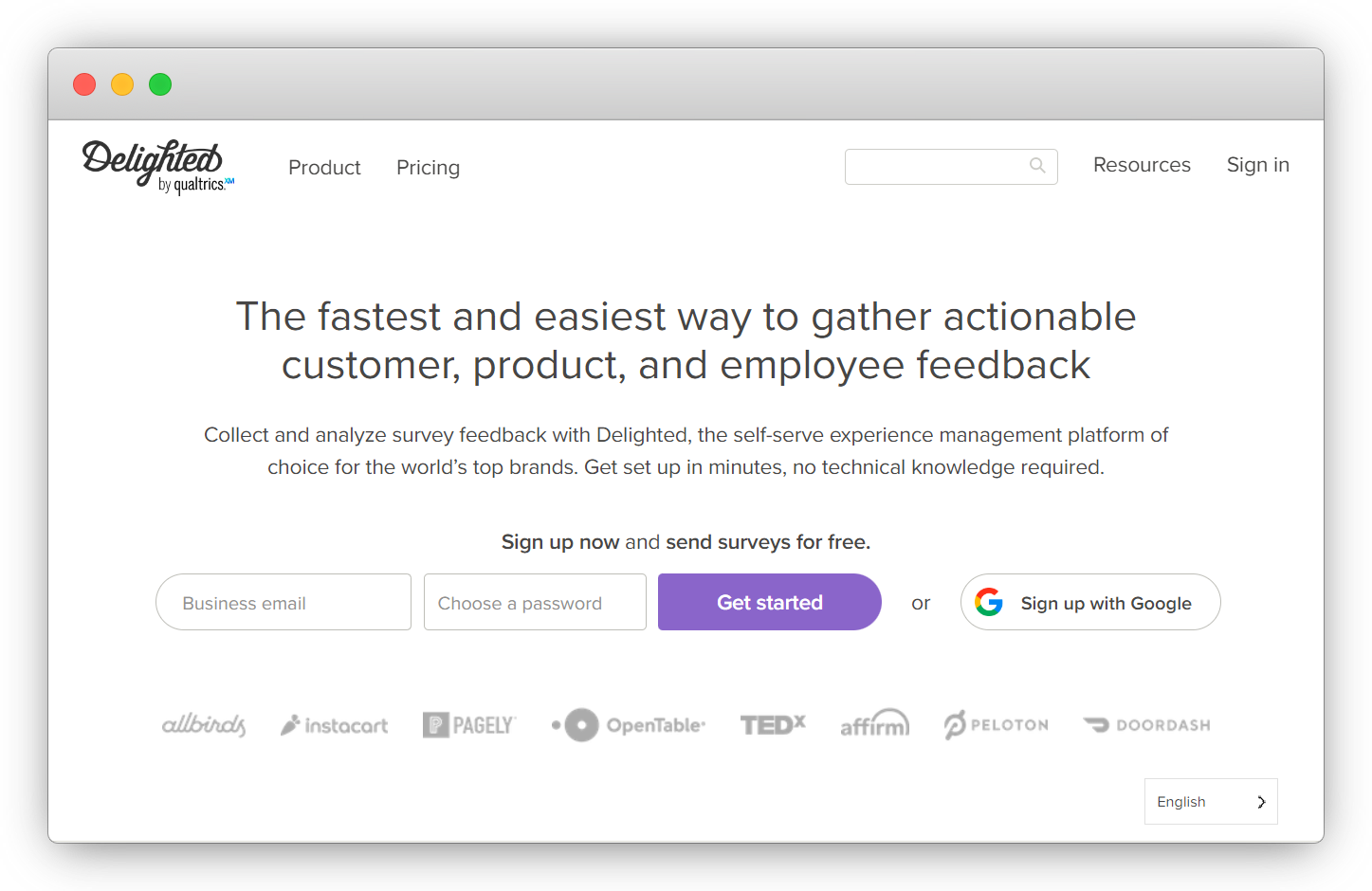
Task: Click the OpenTable logo
Action: pyautogui.click(x=629, y=725)
